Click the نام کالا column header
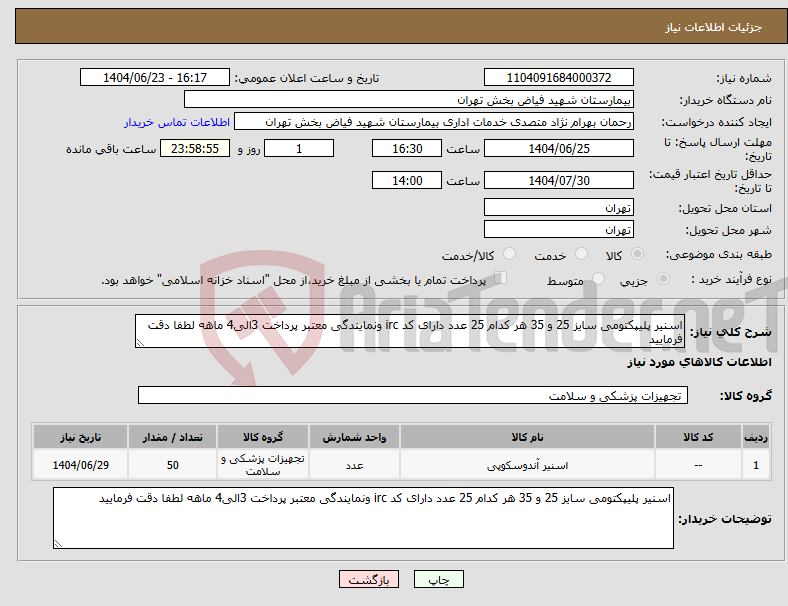 [x=527, y=437]
